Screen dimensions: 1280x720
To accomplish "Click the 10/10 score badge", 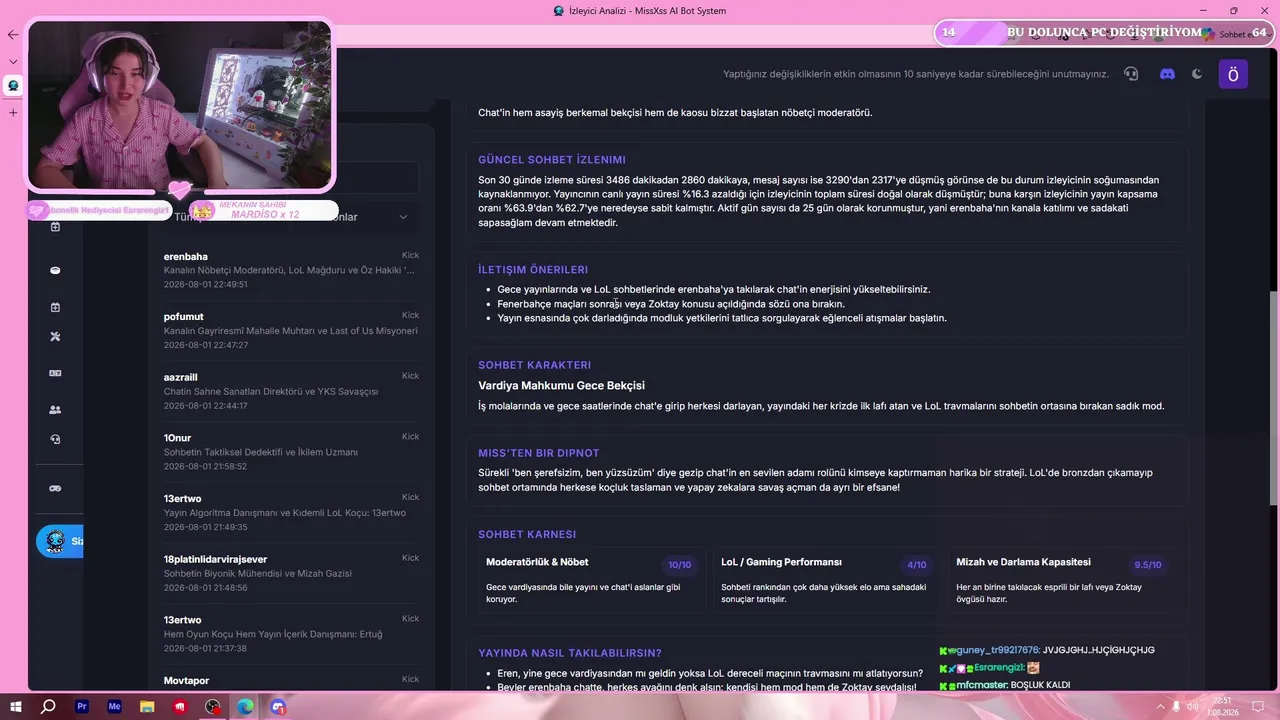I will tap(680, 565).
